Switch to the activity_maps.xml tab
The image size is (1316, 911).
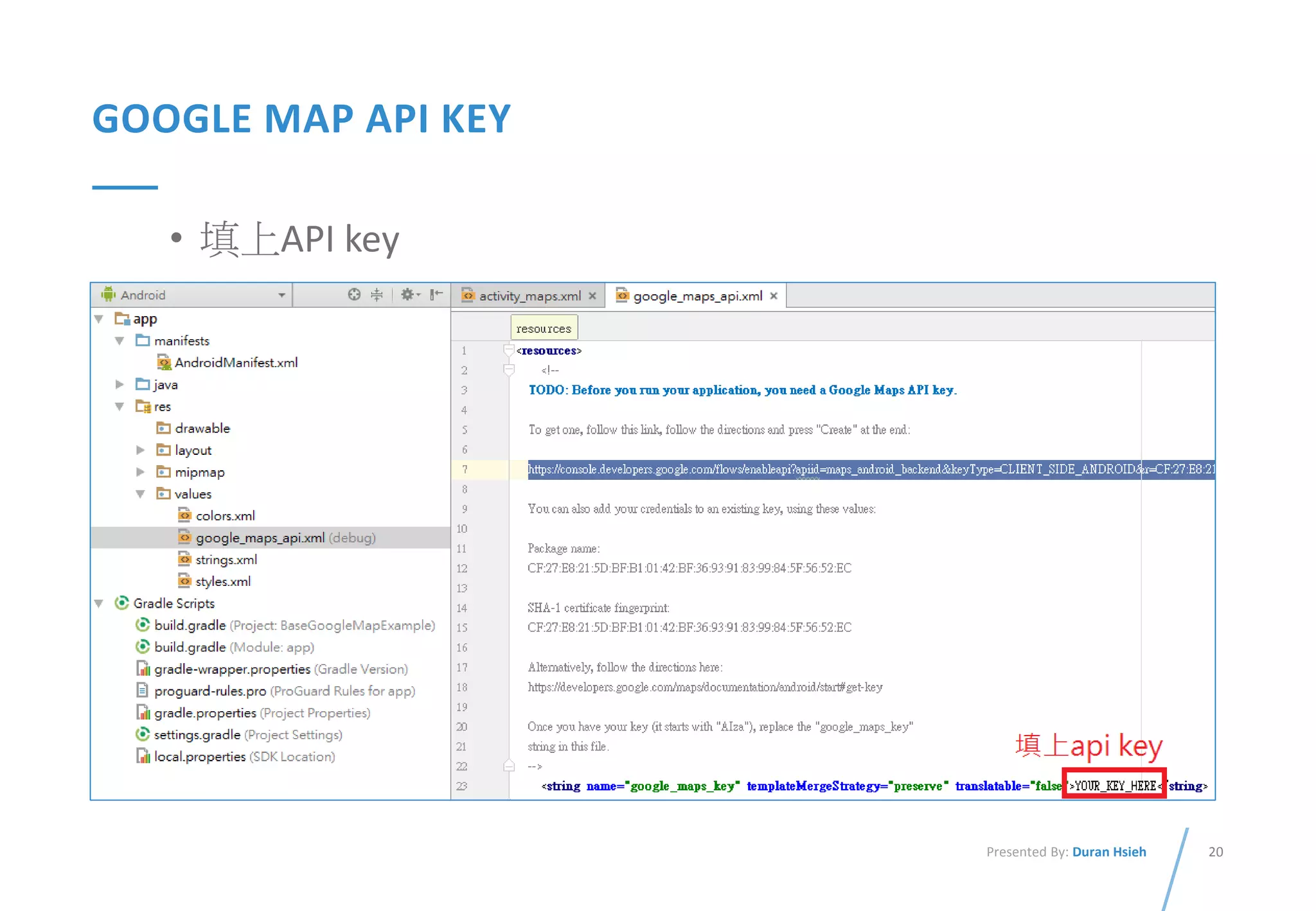(x=529, y=296)
